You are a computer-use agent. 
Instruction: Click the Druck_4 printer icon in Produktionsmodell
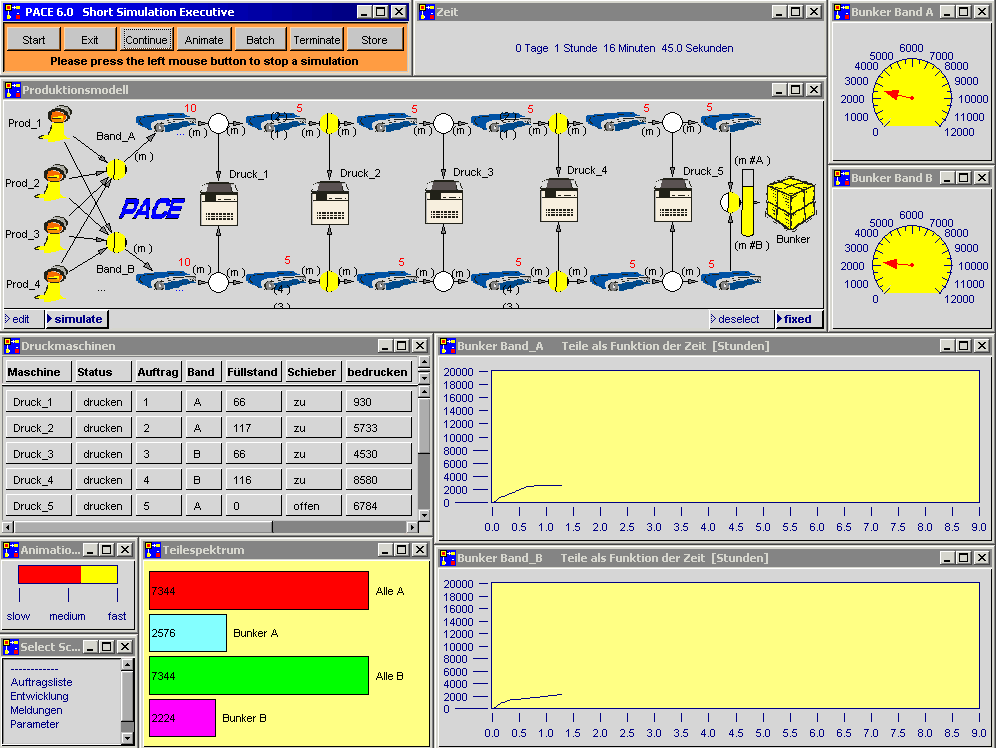[558, 200]
